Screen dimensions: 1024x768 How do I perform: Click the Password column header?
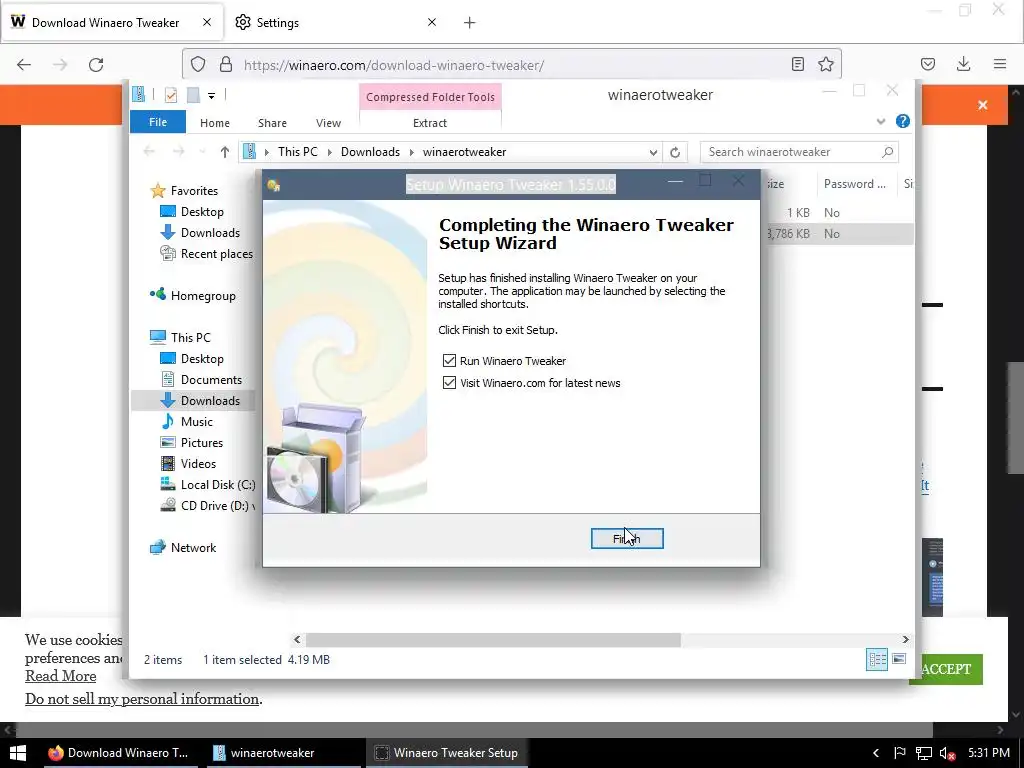[x=855, y=184]
